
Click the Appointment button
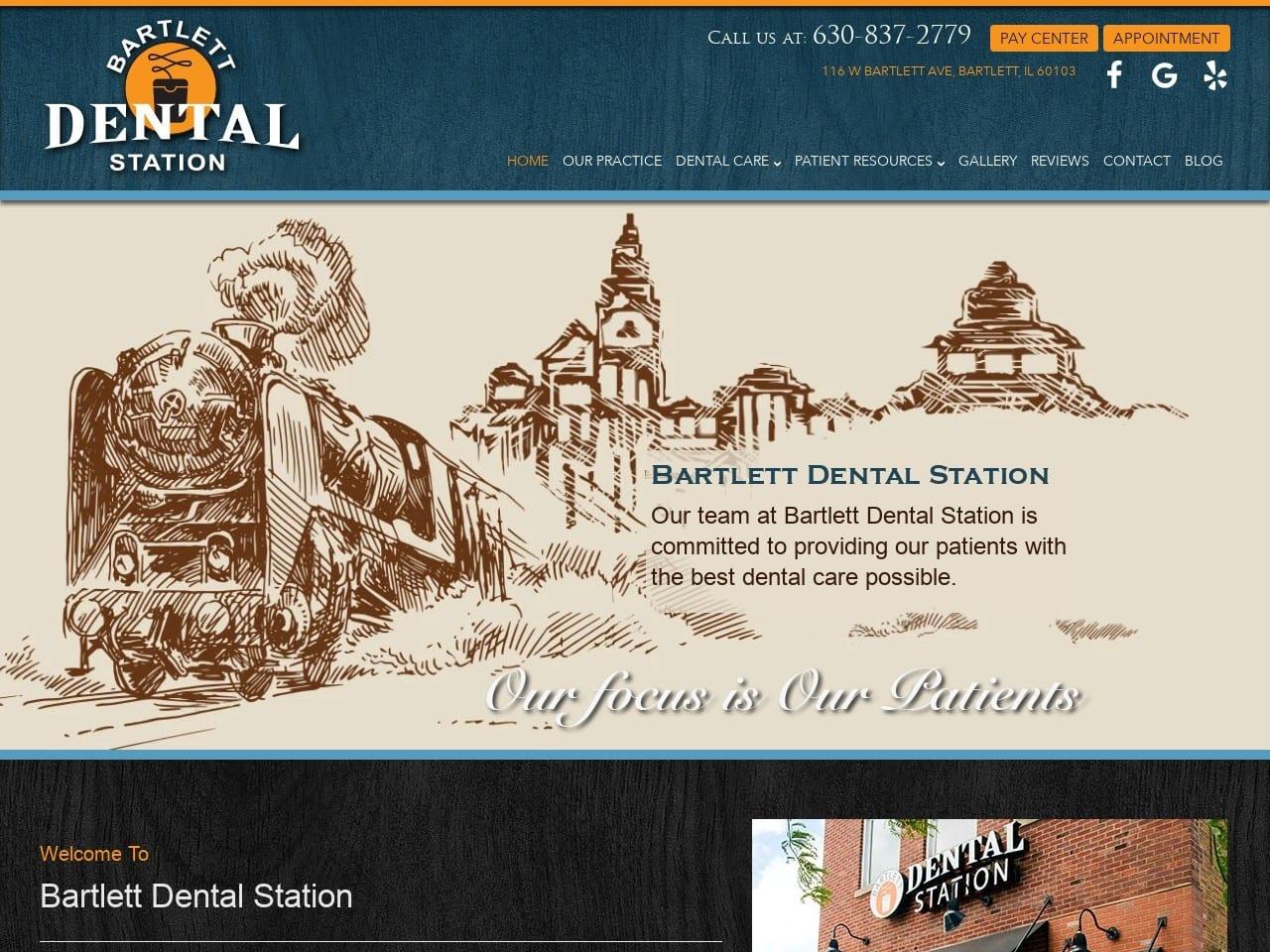point(1166,38)
